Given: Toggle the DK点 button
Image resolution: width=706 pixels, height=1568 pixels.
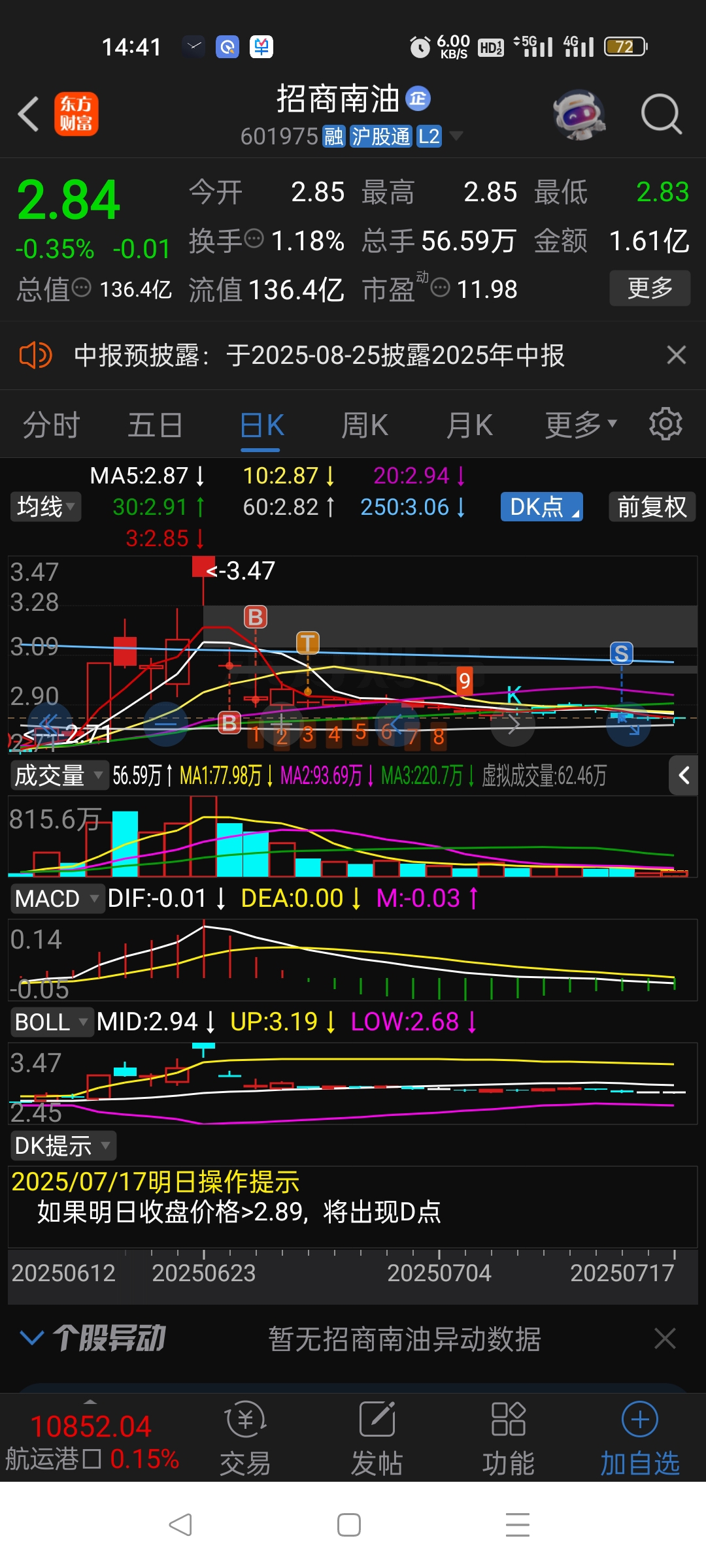Looking at the screenshot, I should (542, 507).
